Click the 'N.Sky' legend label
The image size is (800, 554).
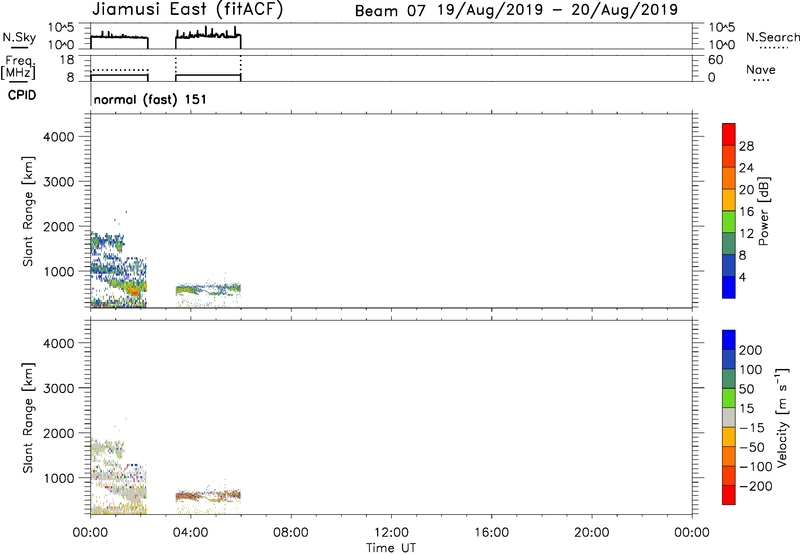tap(19, 38)
